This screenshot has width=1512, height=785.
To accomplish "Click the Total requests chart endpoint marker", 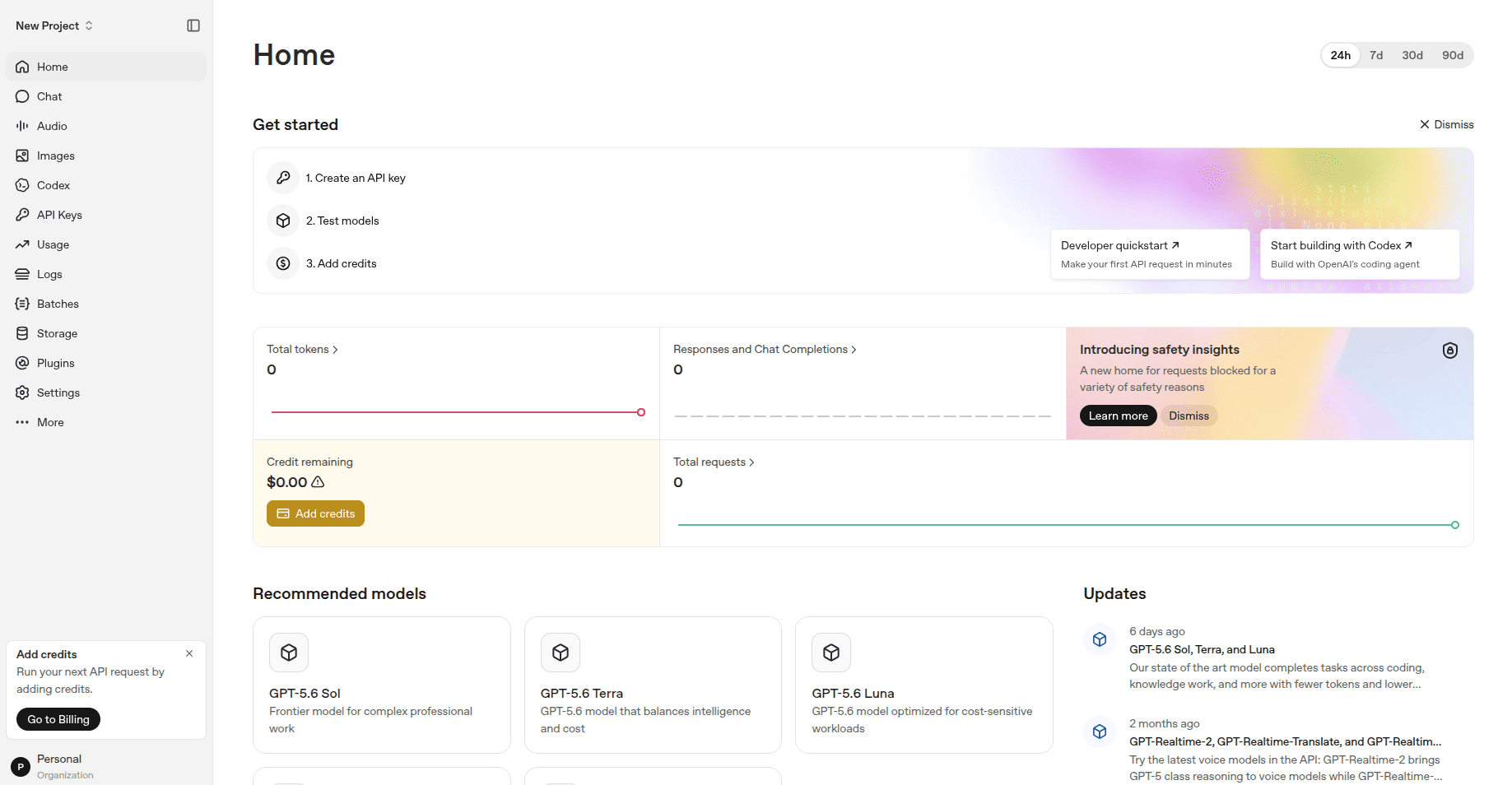I will 1455,525.
